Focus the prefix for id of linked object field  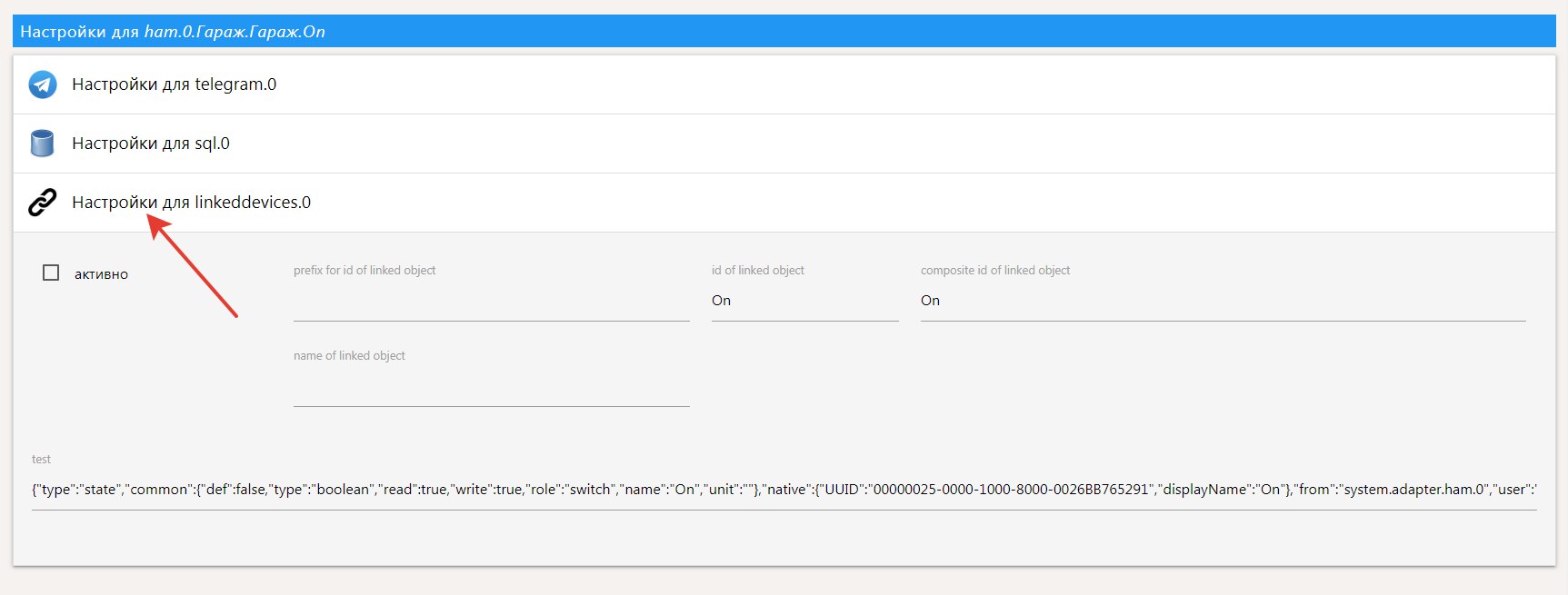pos(491,302)
